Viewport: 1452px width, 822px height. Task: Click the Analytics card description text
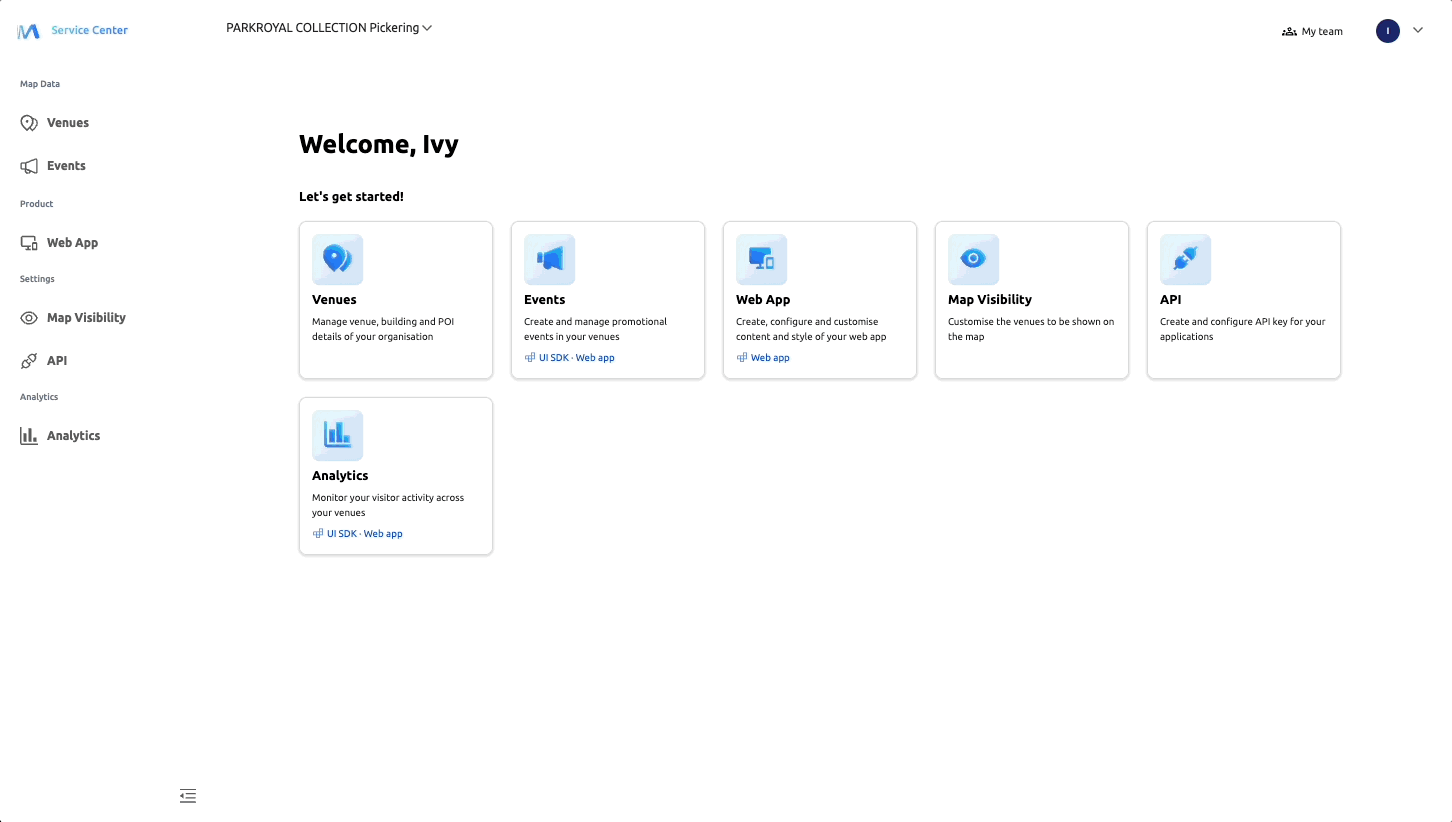pos(388,505)
